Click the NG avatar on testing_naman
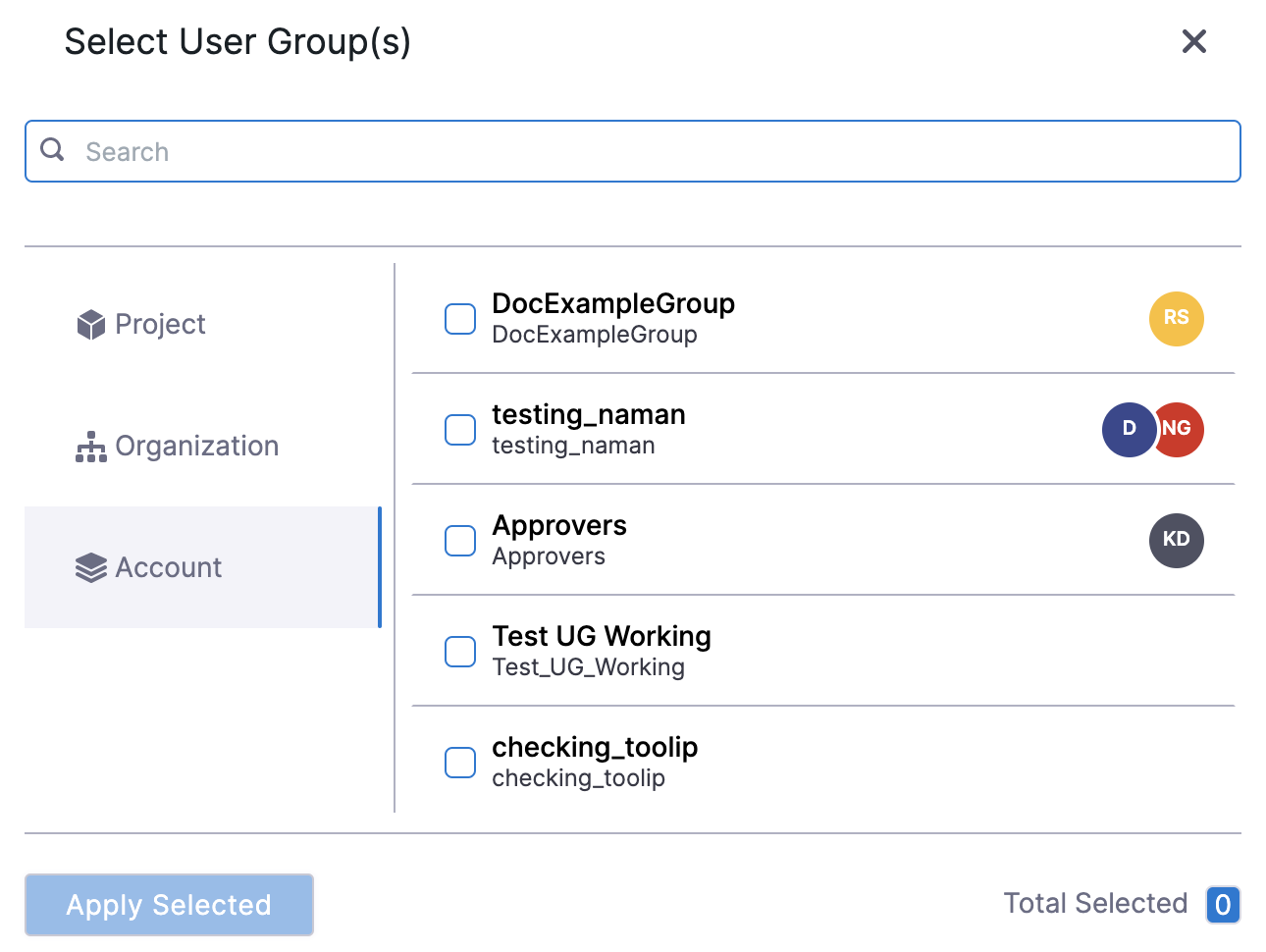Image resolution: width=1266 pixels, height=952 pixels. click(x=1182, y=430)
